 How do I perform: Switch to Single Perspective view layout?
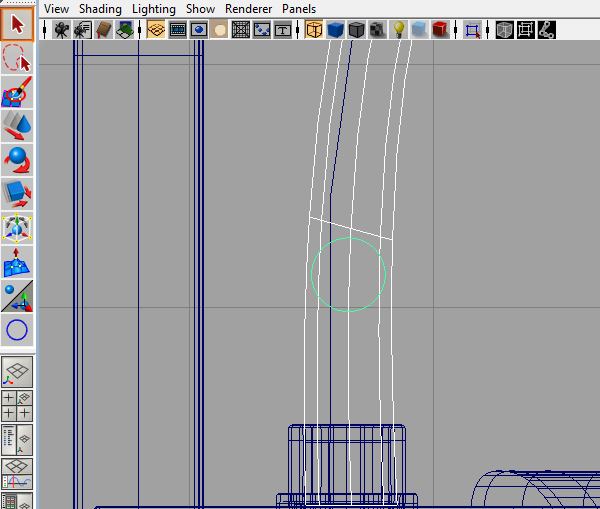pos(17,372)
